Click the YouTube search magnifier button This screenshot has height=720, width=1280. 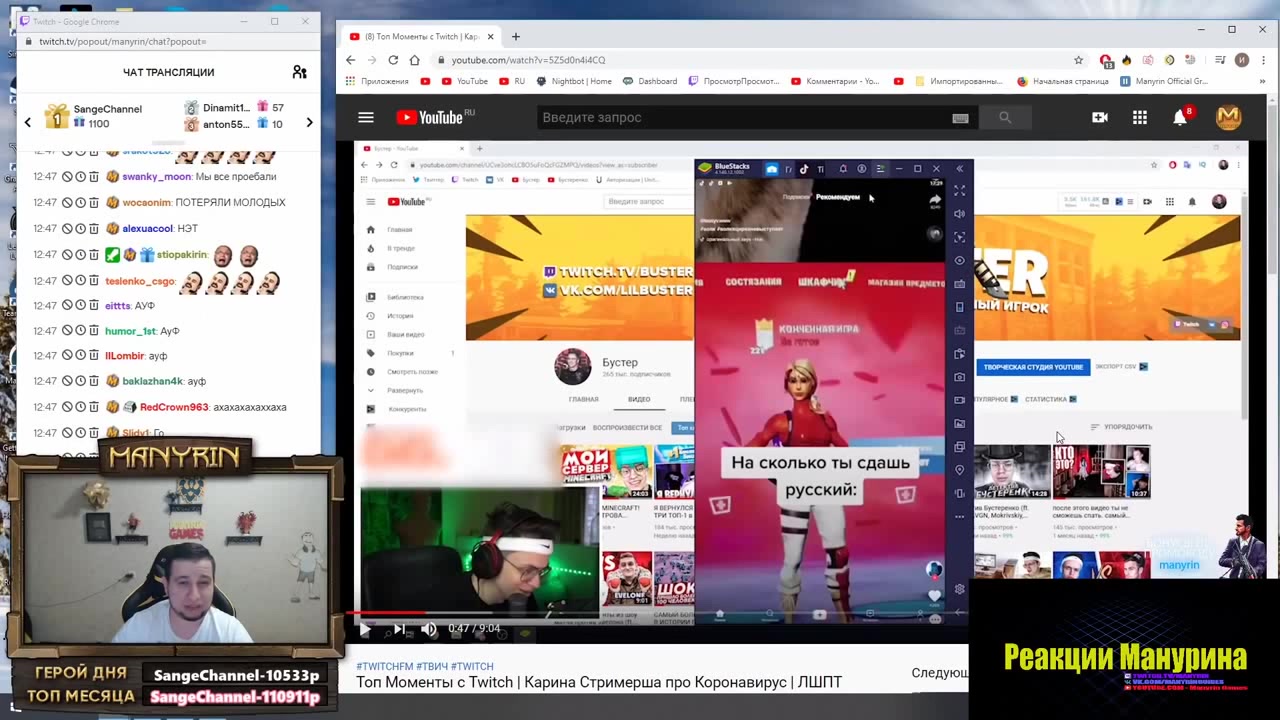coord(1005,117)
